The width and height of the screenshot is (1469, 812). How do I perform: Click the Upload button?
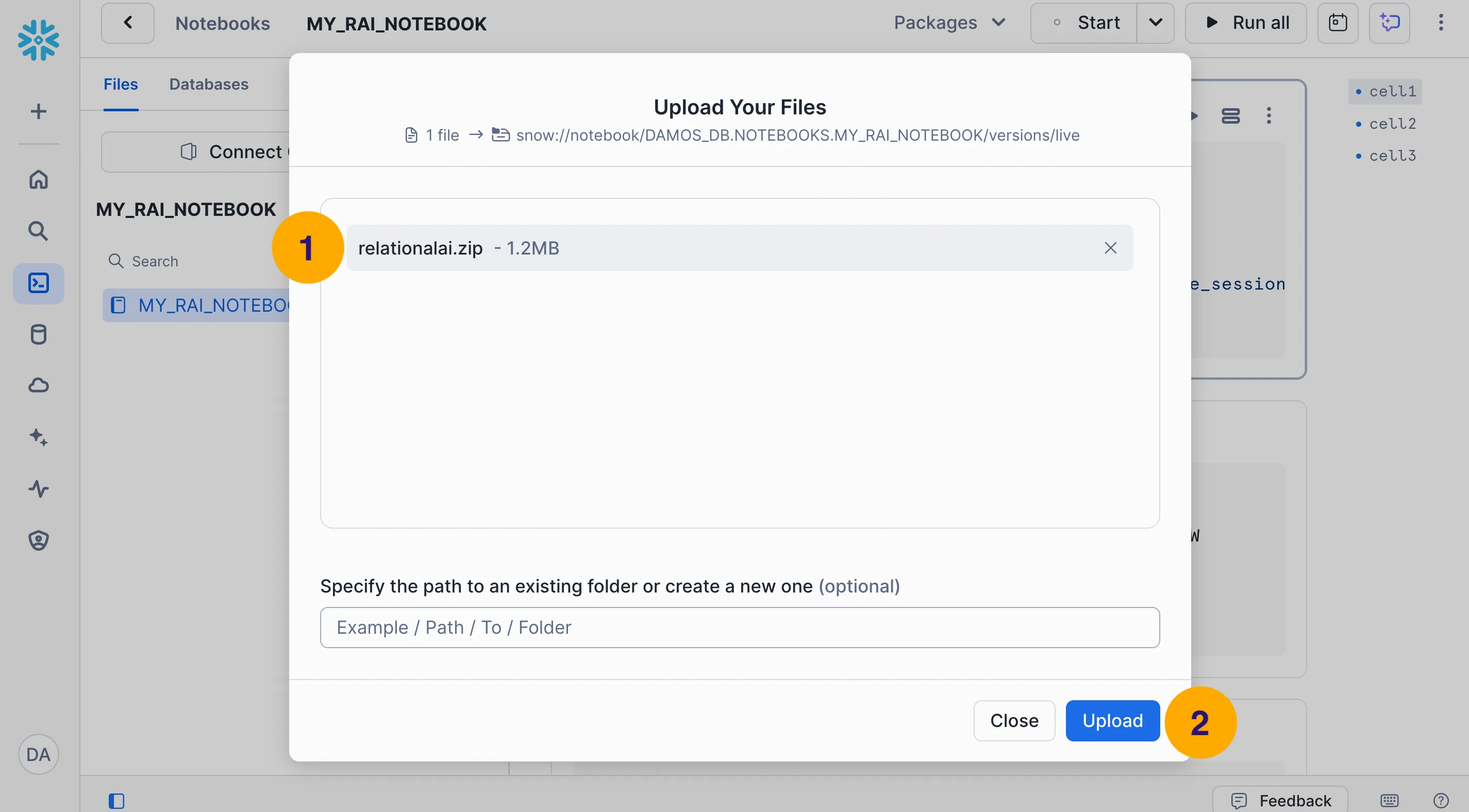click(x=1113, y=721)
